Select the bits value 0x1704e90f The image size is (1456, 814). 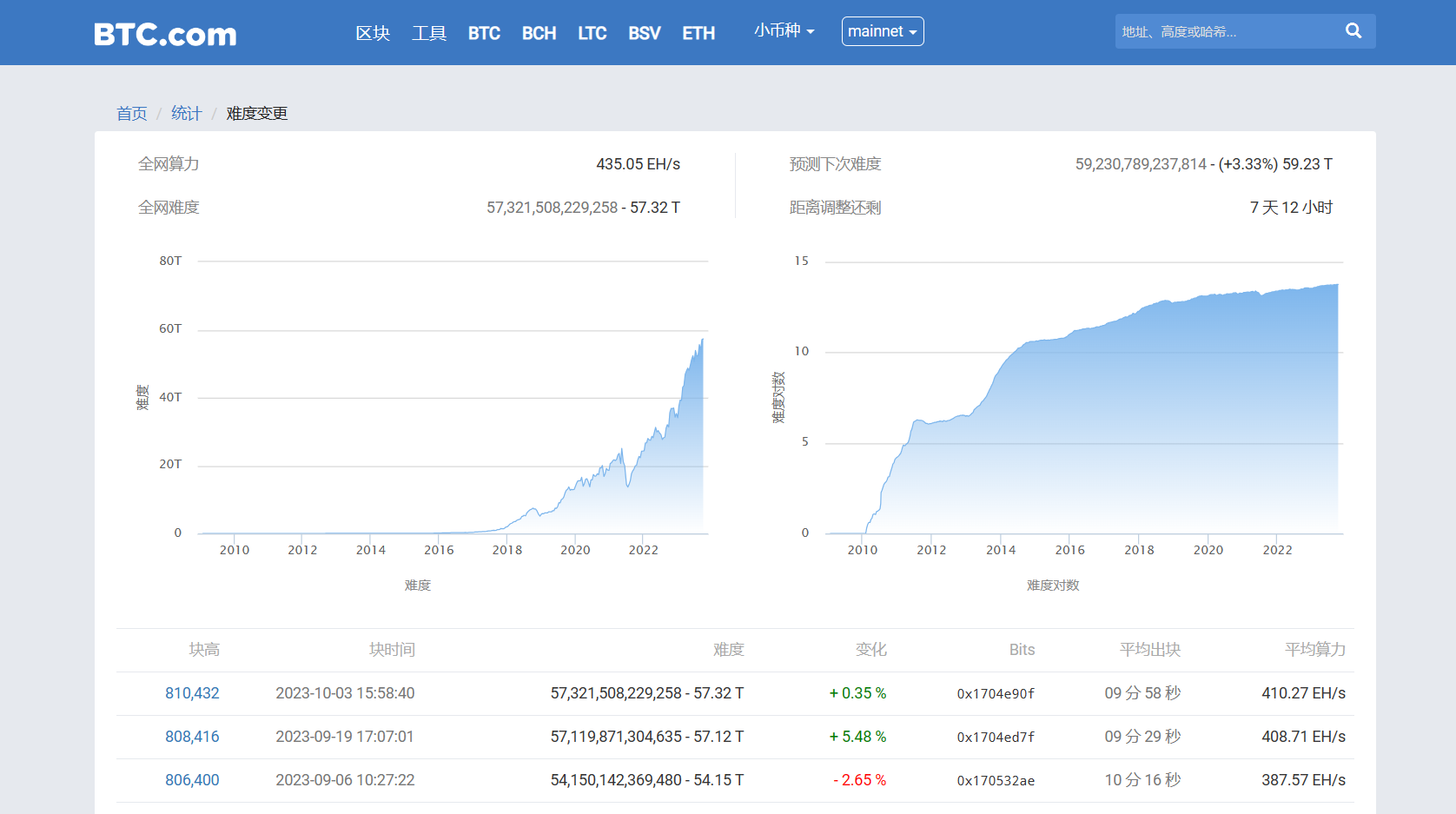pos(996,694)
